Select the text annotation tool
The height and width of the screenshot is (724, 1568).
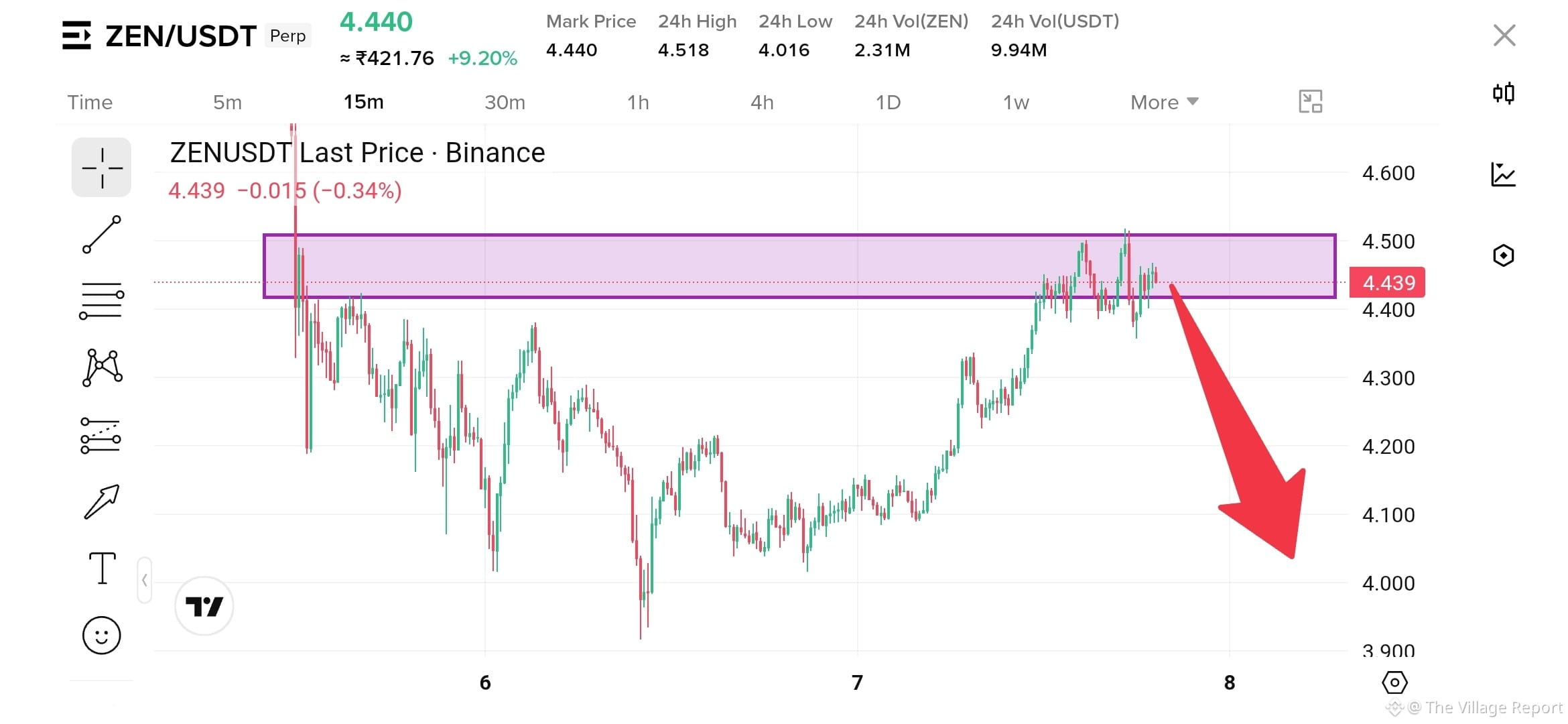102,568
